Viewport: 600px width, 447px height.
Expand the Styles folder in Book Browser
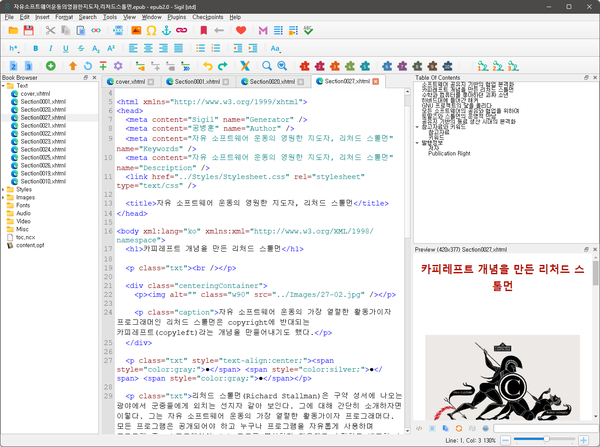pos(6,189)
